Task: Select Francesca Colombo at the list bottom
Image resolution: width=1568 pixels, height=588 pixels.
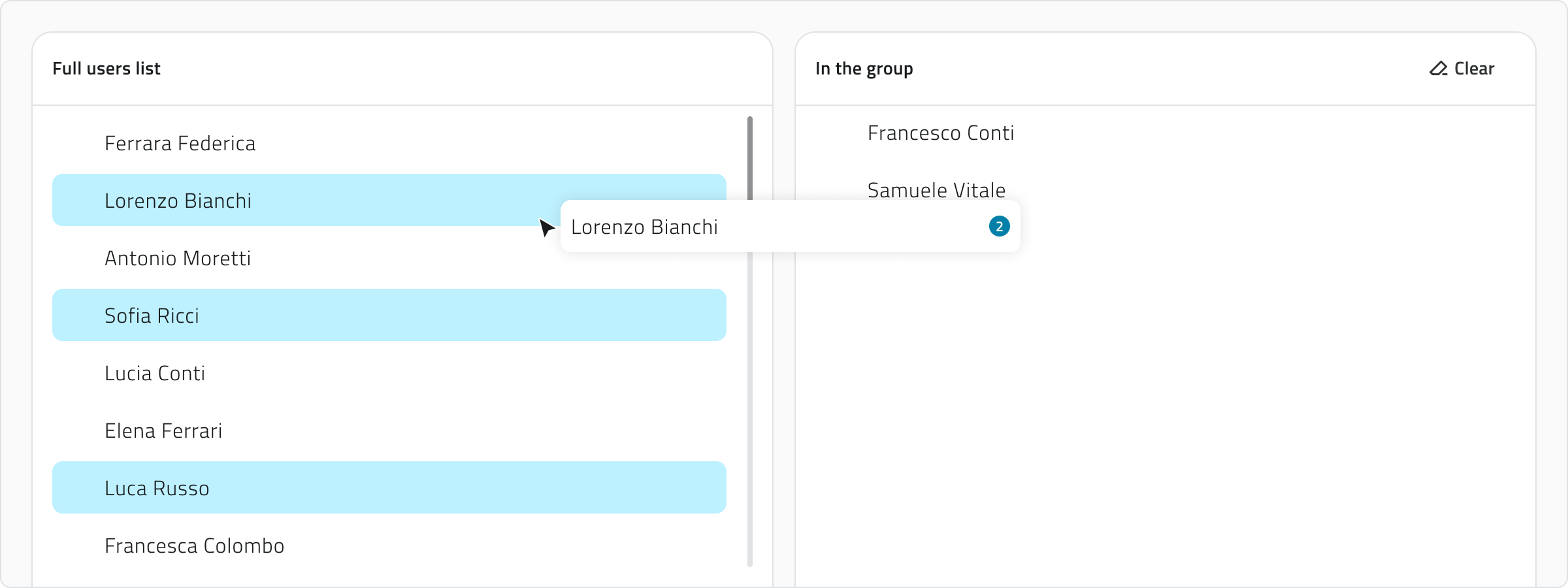Action: click(x=194, y=545)
